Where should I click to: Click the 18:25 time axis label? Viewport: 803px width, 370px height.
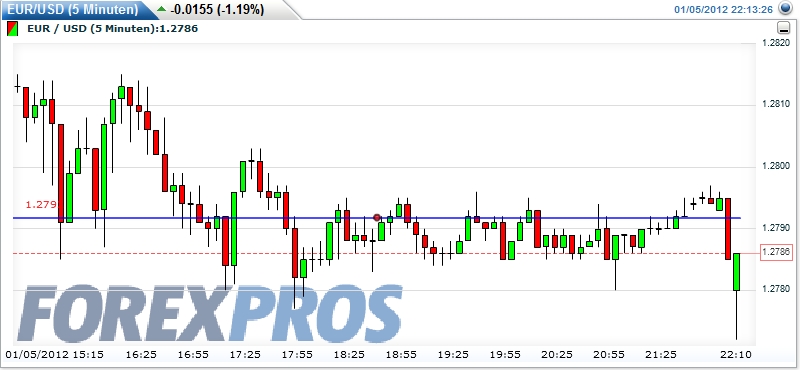(x=349, y=355)
